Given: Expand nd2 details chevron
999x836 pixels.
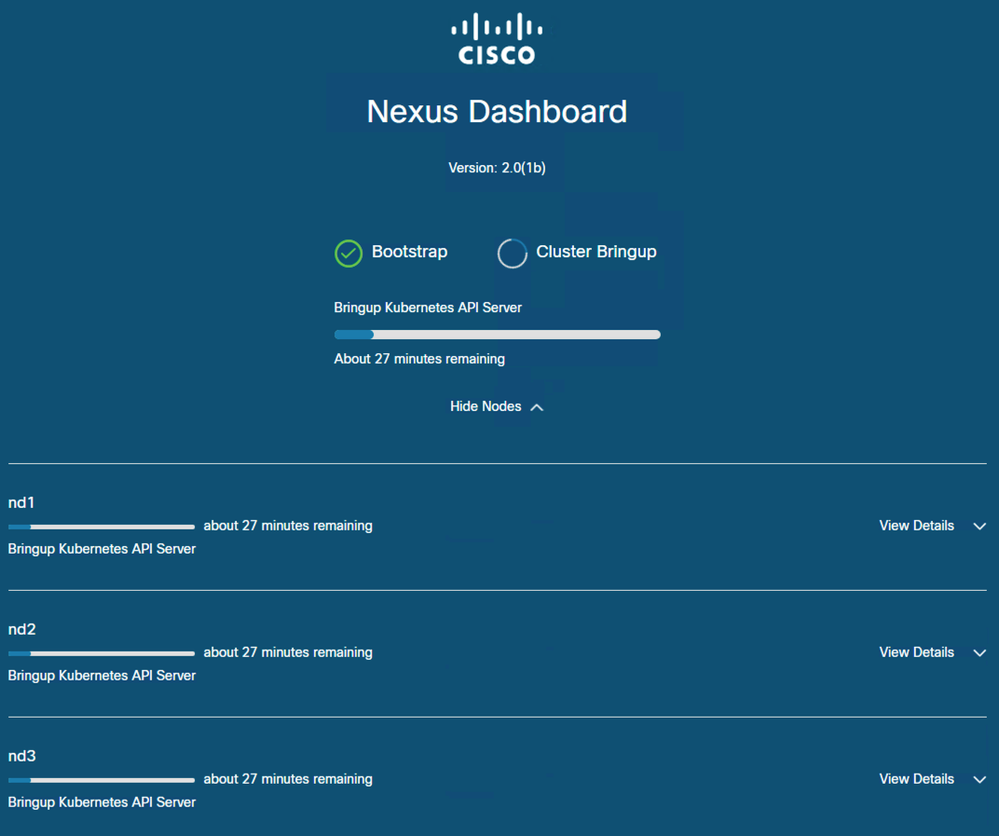Looking at the screenshot, I should pyautogui.click(x=980, y=653).
